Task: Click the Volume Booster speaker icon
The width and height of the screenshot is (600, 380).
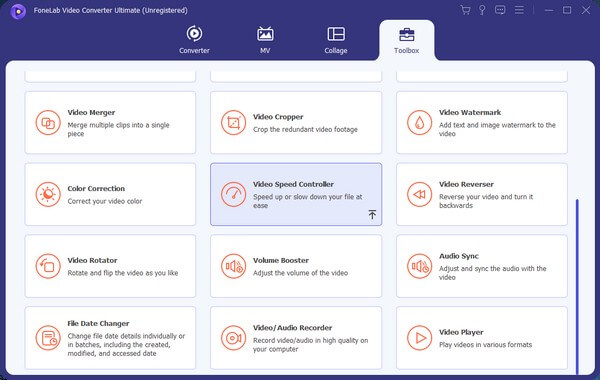Action: 233,266
